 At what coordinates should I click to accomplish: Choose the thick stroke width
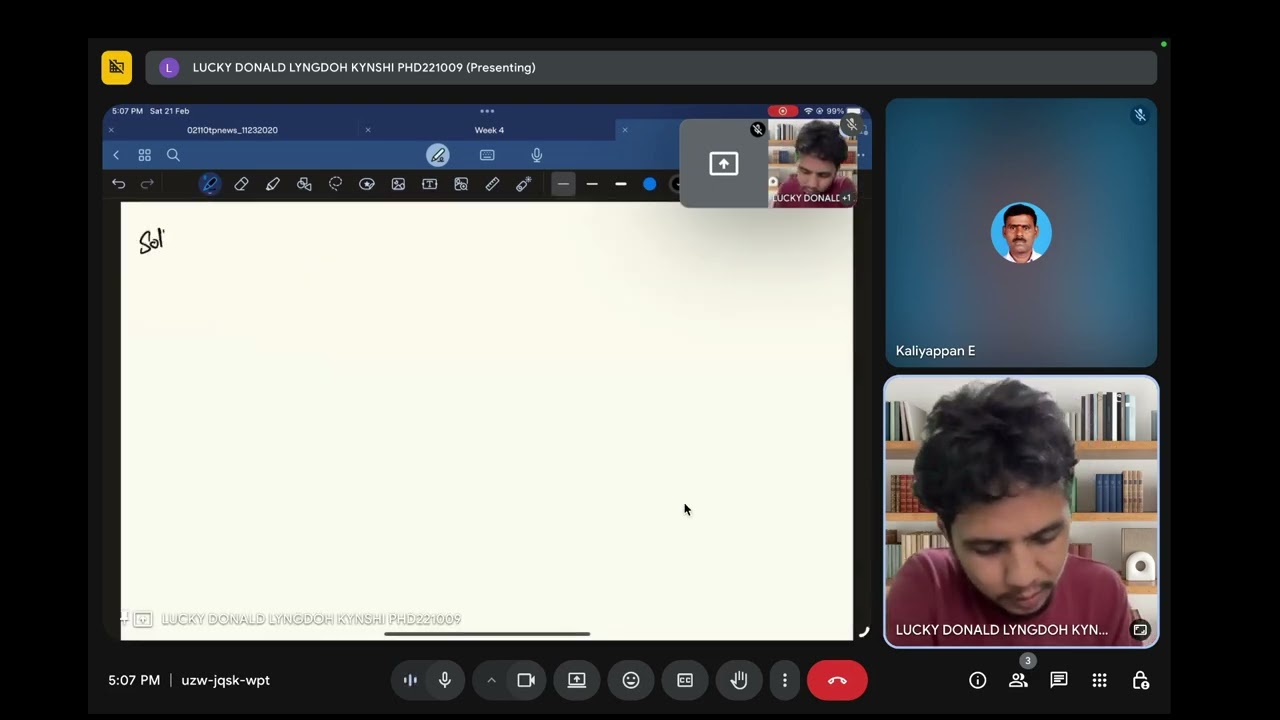[x=621, y=184]
